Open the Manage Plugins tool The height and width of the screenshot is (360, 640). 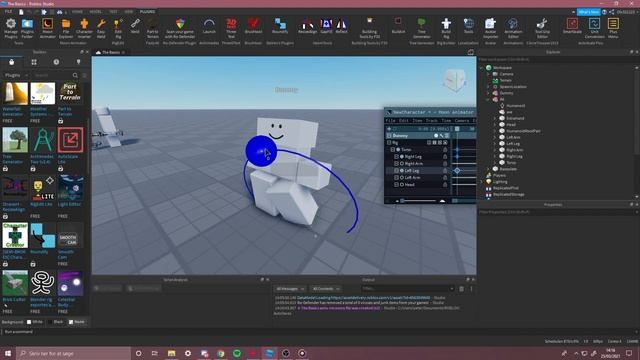point(11,28)
